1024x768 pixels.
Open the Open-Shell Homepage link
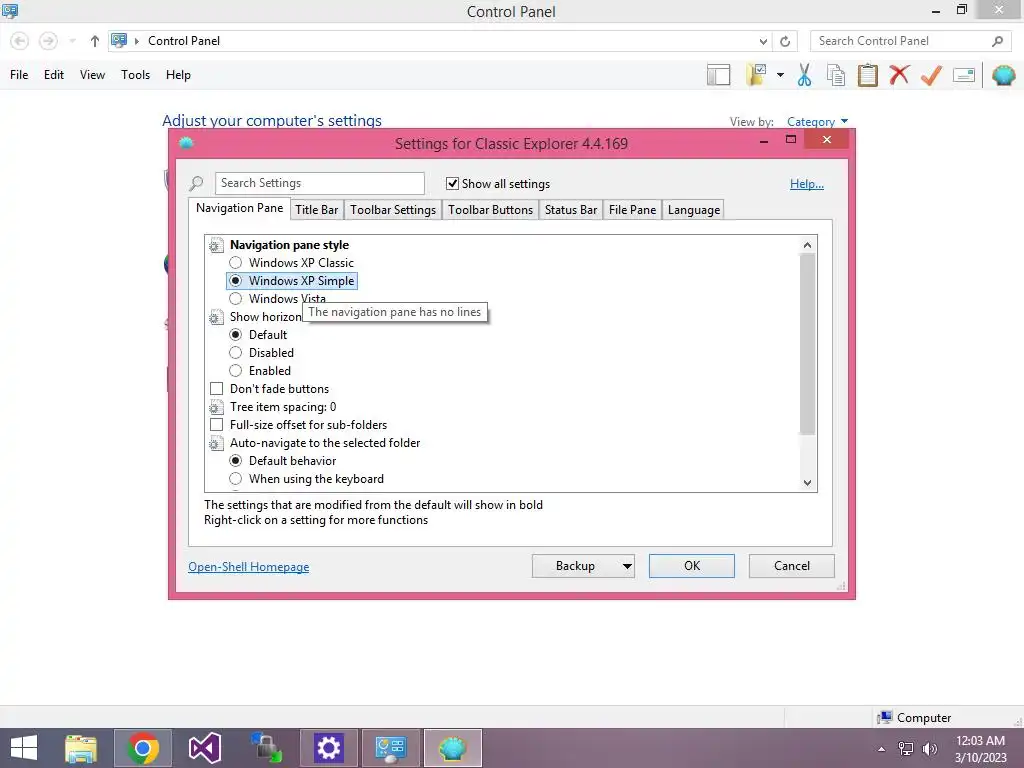(x=249, y=567)
